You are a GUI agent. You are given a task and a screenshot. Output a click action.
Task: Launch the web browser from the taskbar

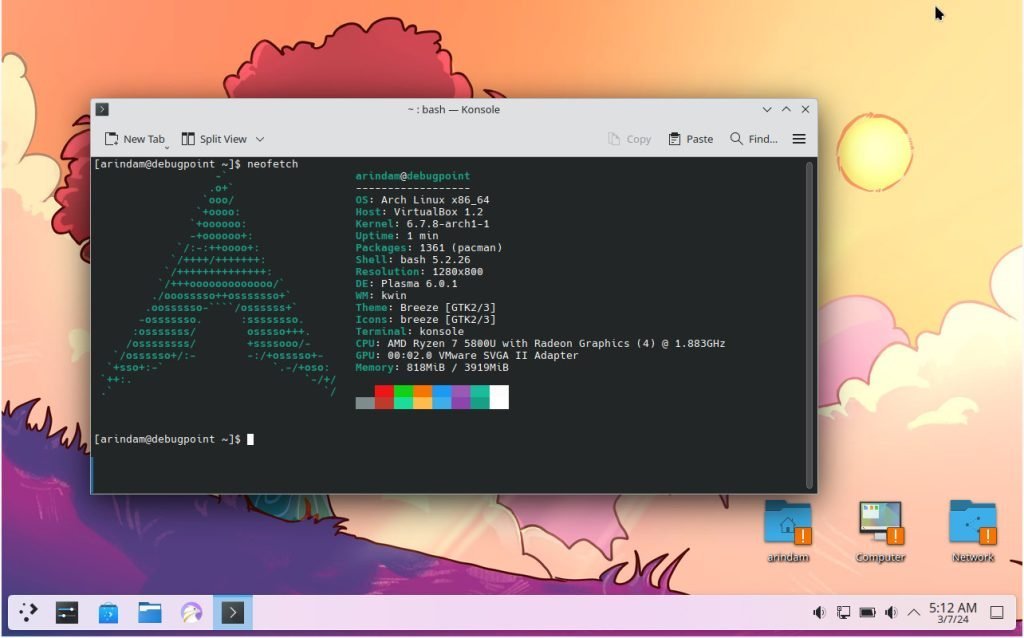pos(191,613)
